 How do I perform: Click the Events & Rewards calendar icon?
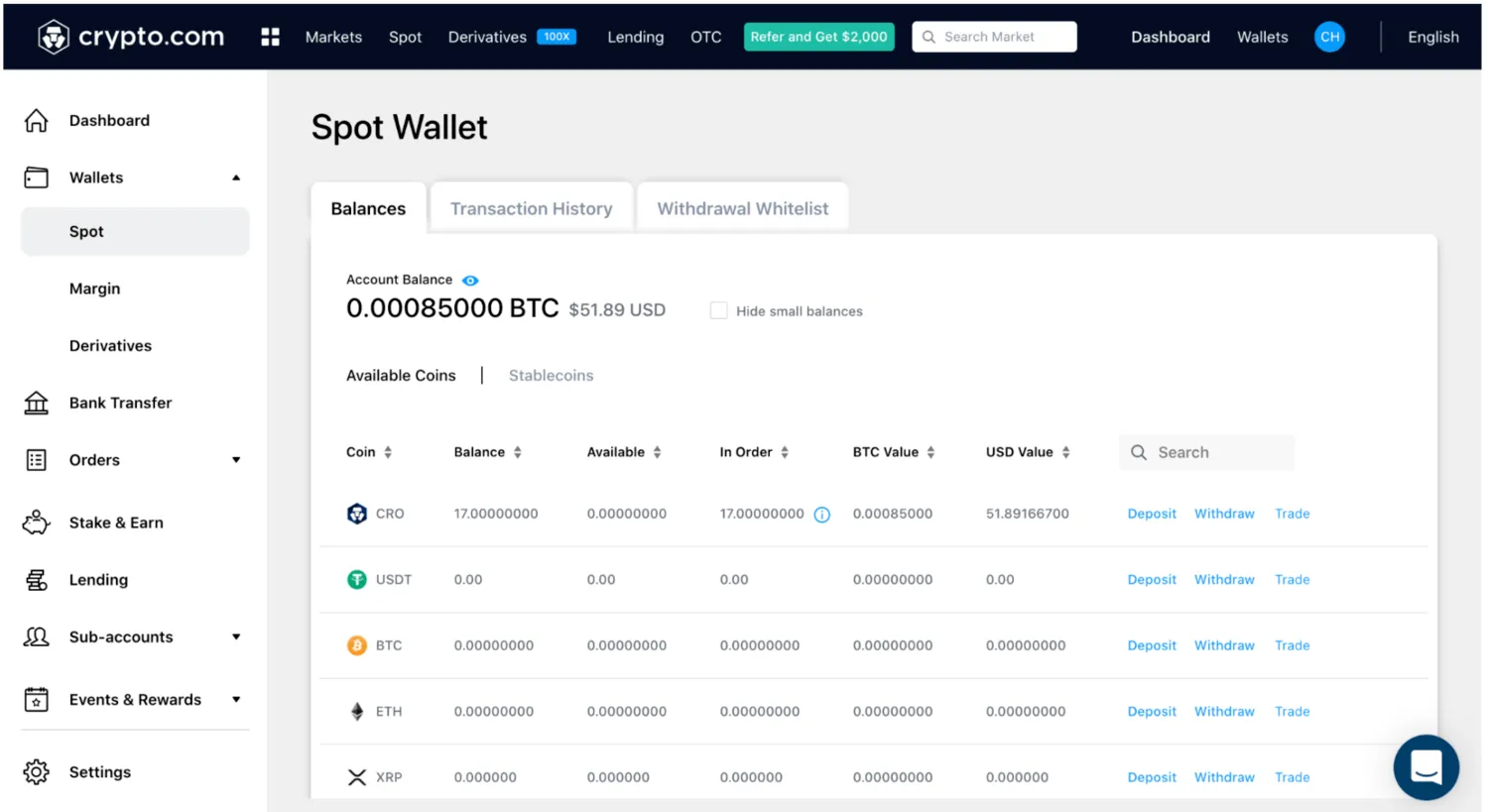pos(37,699)
